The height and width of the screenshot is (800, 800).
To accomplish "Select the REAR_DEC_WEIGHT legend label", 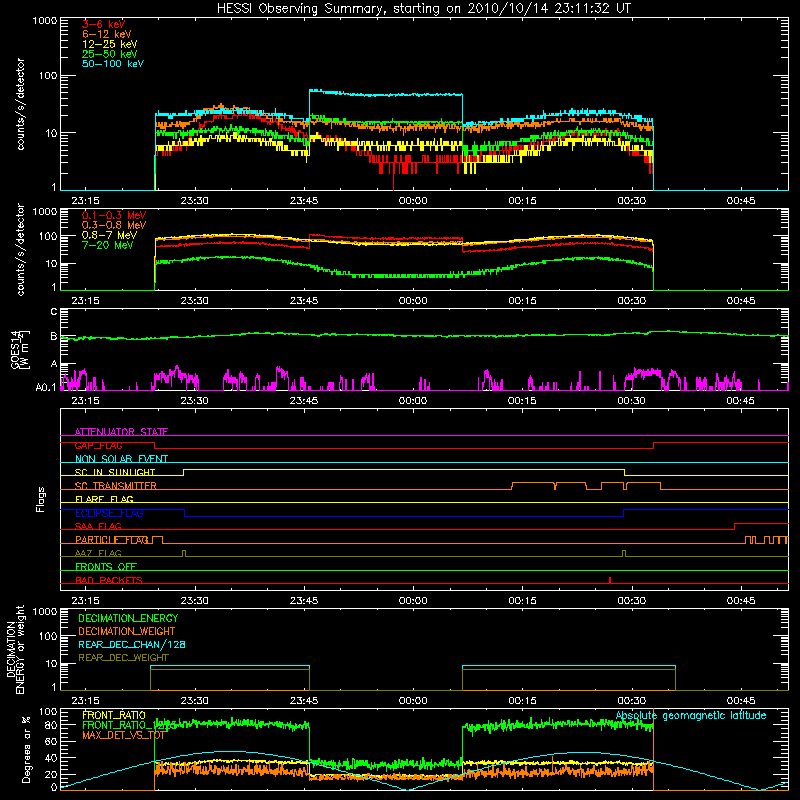I will 123,658.
